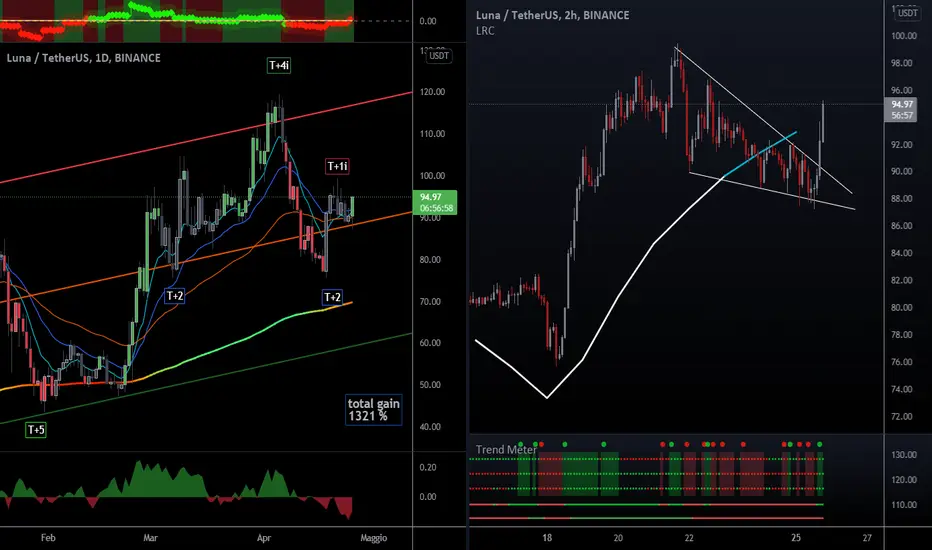Select the T+4i label on daily chart
The width and height of the screenshot is (932, 550).
[x=279, y=65]
